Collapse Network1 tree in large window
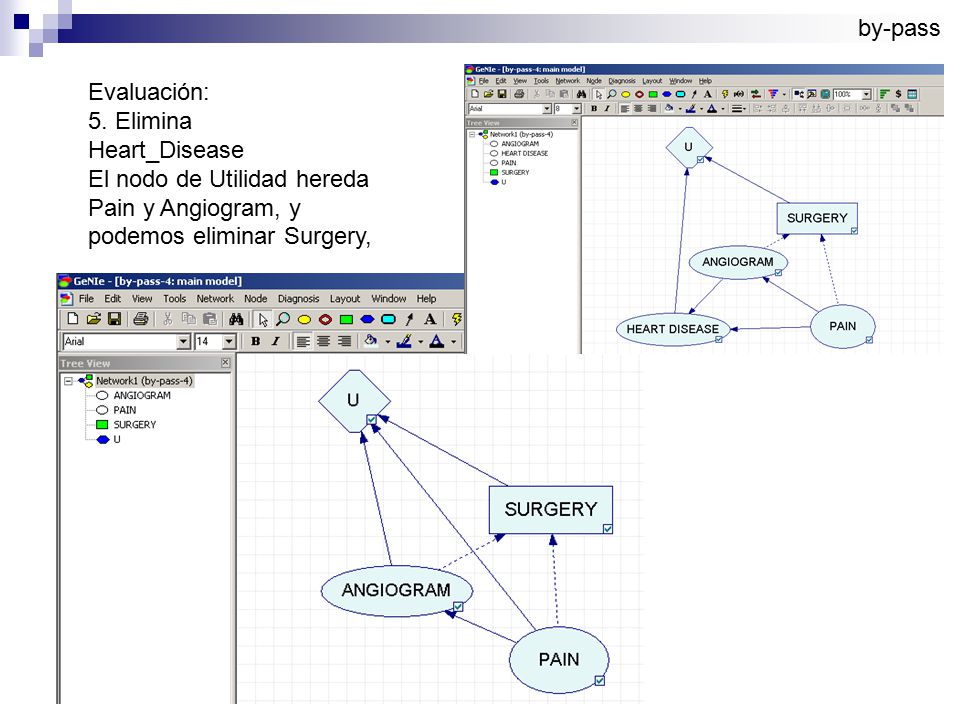This screenshot has width=960, height=720. click(69, 381)
